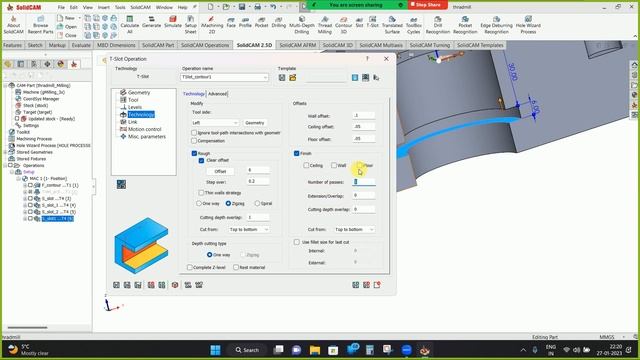The height and width of the screenshot is (360, 640).
Task: Click the load template folder icon
Action: 293,78
